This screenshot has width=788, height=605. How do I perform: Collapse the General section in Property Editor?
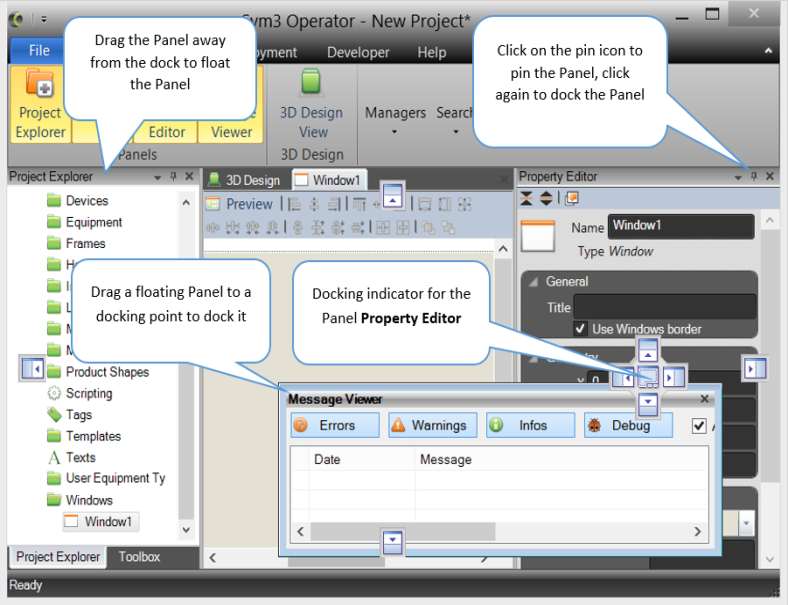[533, 281]
